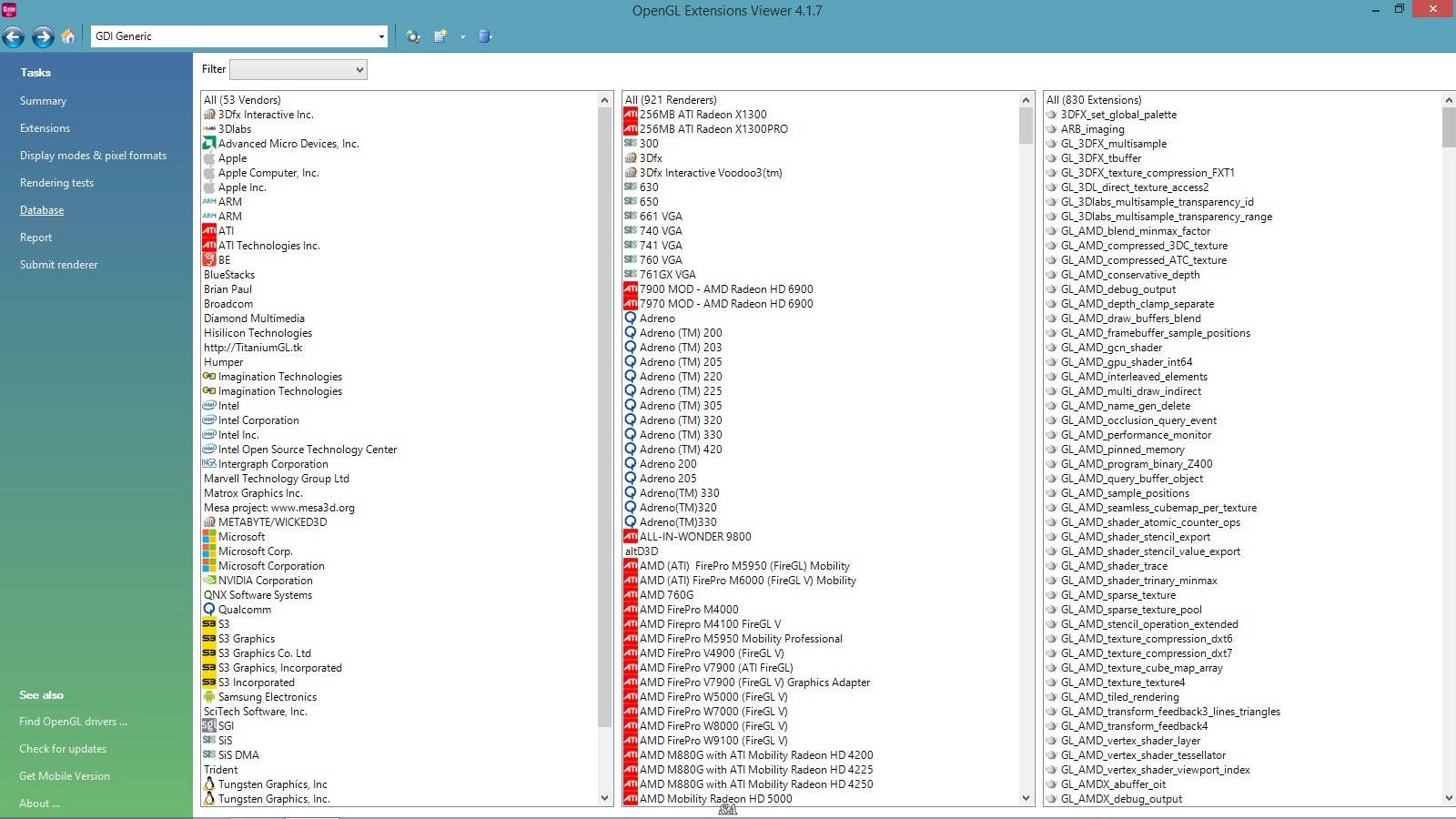Click Get Mobile Version
This screenshot has width=1456, height=819.
pos(65,776)
